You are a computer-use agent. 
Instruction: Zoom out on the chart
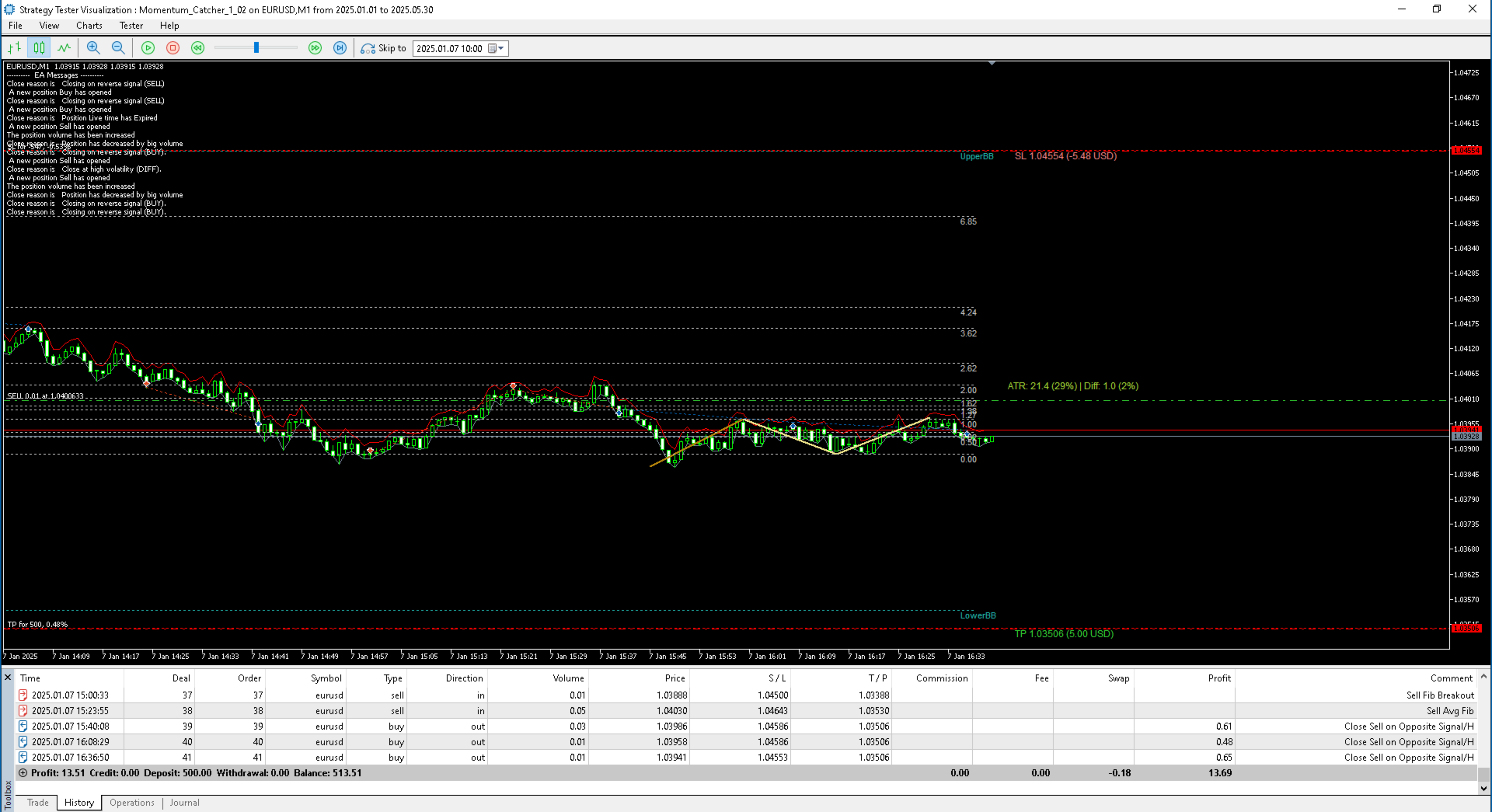[118, 47]
